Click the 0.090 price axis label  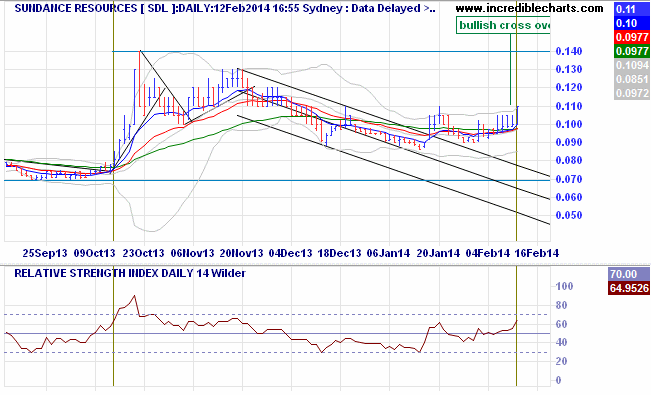(x=569, y=142)
